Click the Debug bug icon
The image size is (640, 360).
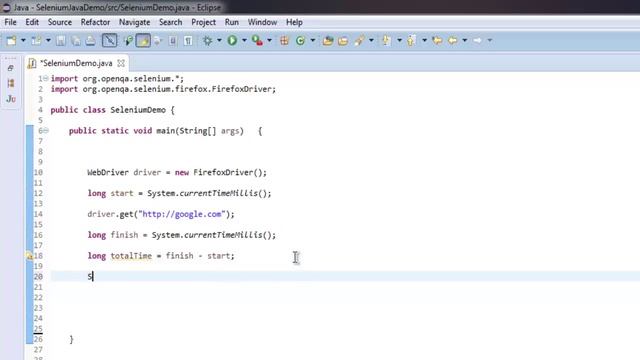pos(207,40)
